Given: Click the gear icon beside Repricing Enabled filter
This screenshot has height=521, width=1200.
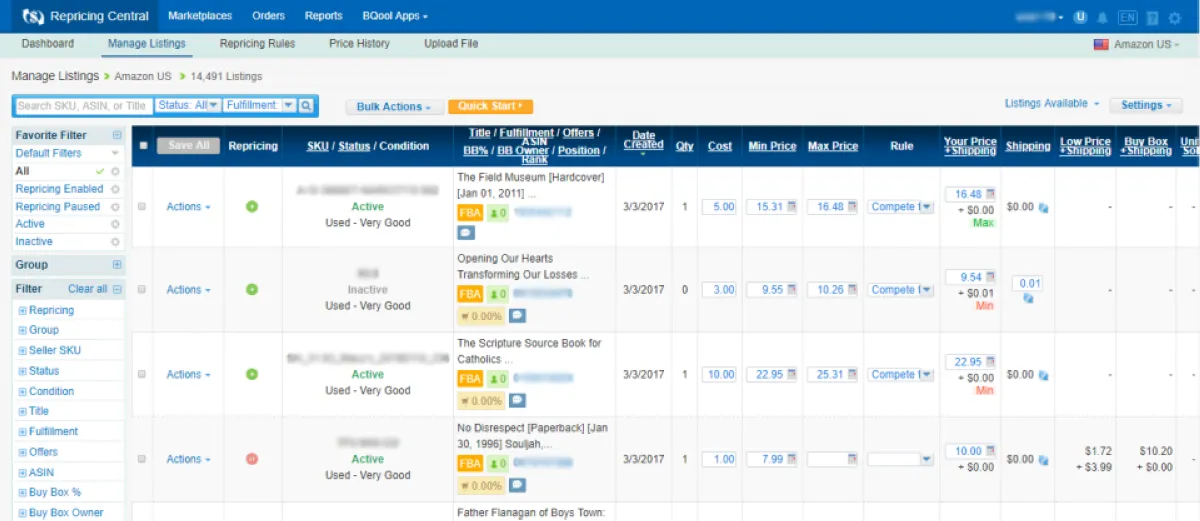Looking at the screenshot, I should (x=115, y=189).
